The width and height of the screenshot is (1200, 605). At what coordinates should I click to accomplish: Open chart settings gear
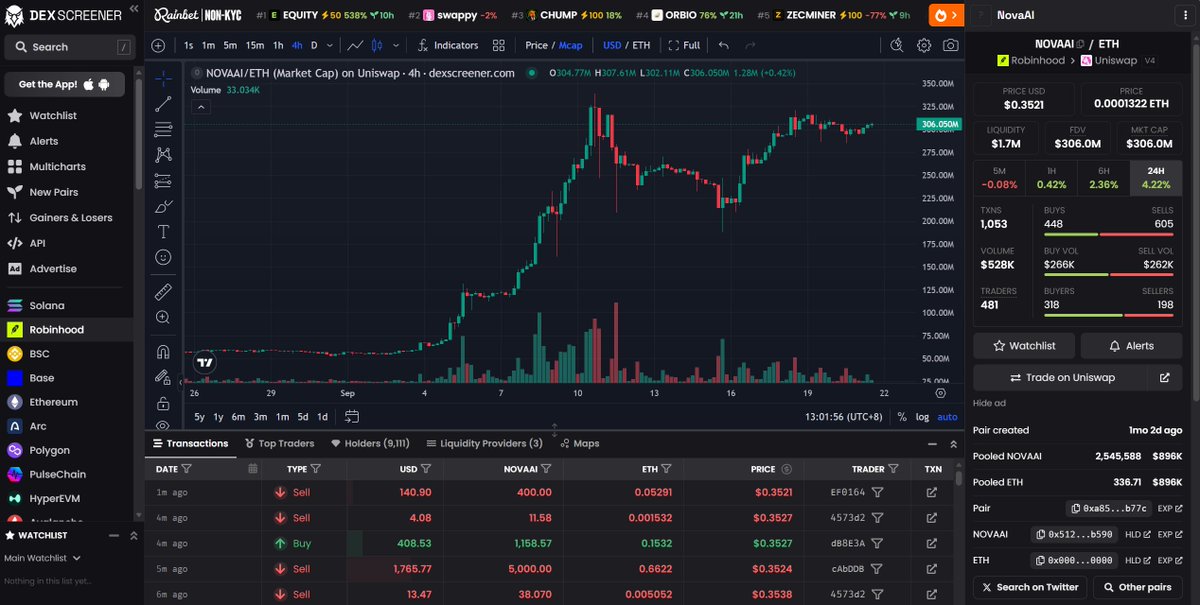[924, 45]
